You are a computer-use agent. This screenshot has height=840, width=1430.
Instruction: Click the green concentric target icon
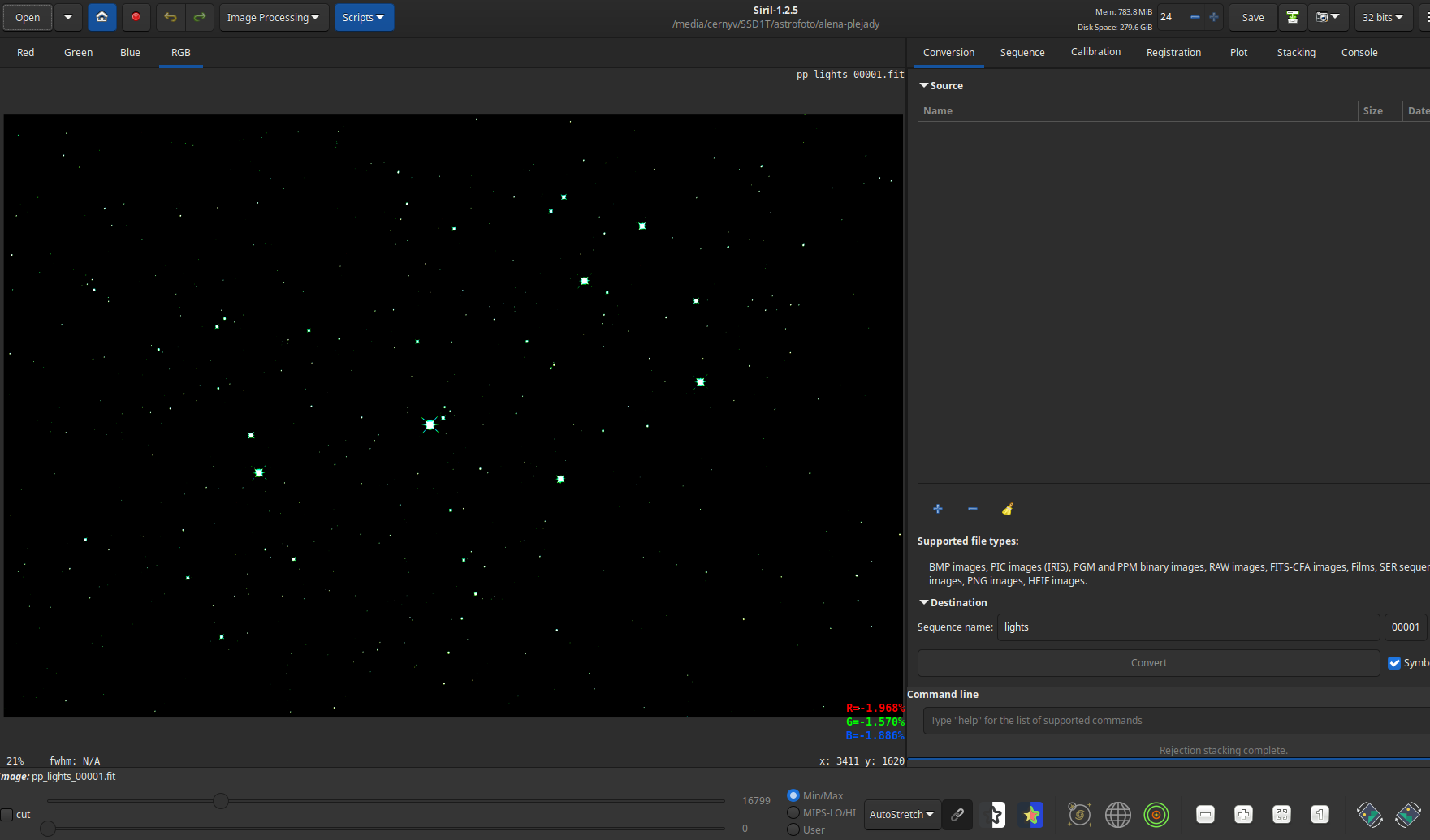click(x=1156, y=814)
